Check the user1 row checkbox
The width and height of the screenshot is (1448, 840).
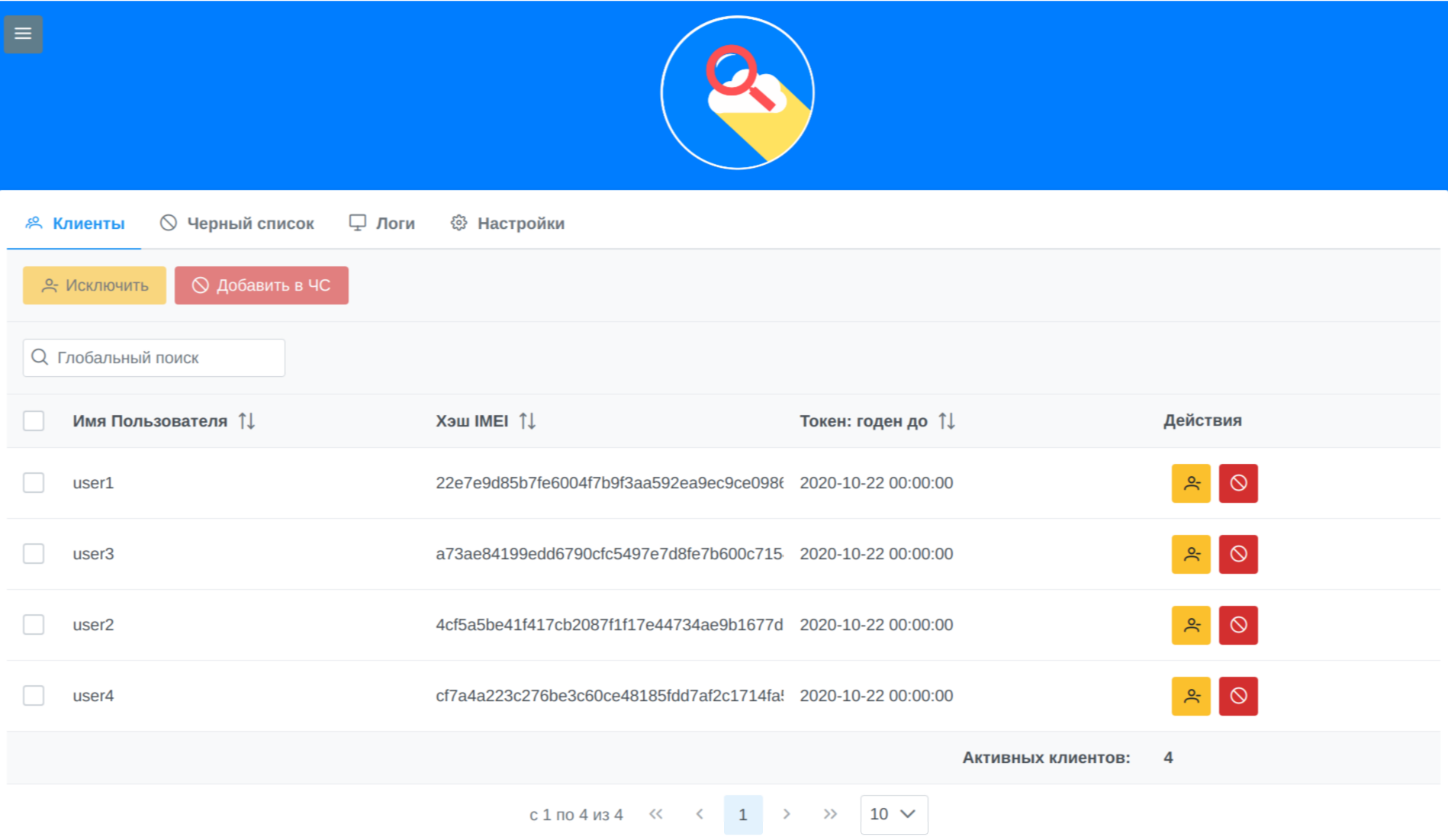pos(34,483)
